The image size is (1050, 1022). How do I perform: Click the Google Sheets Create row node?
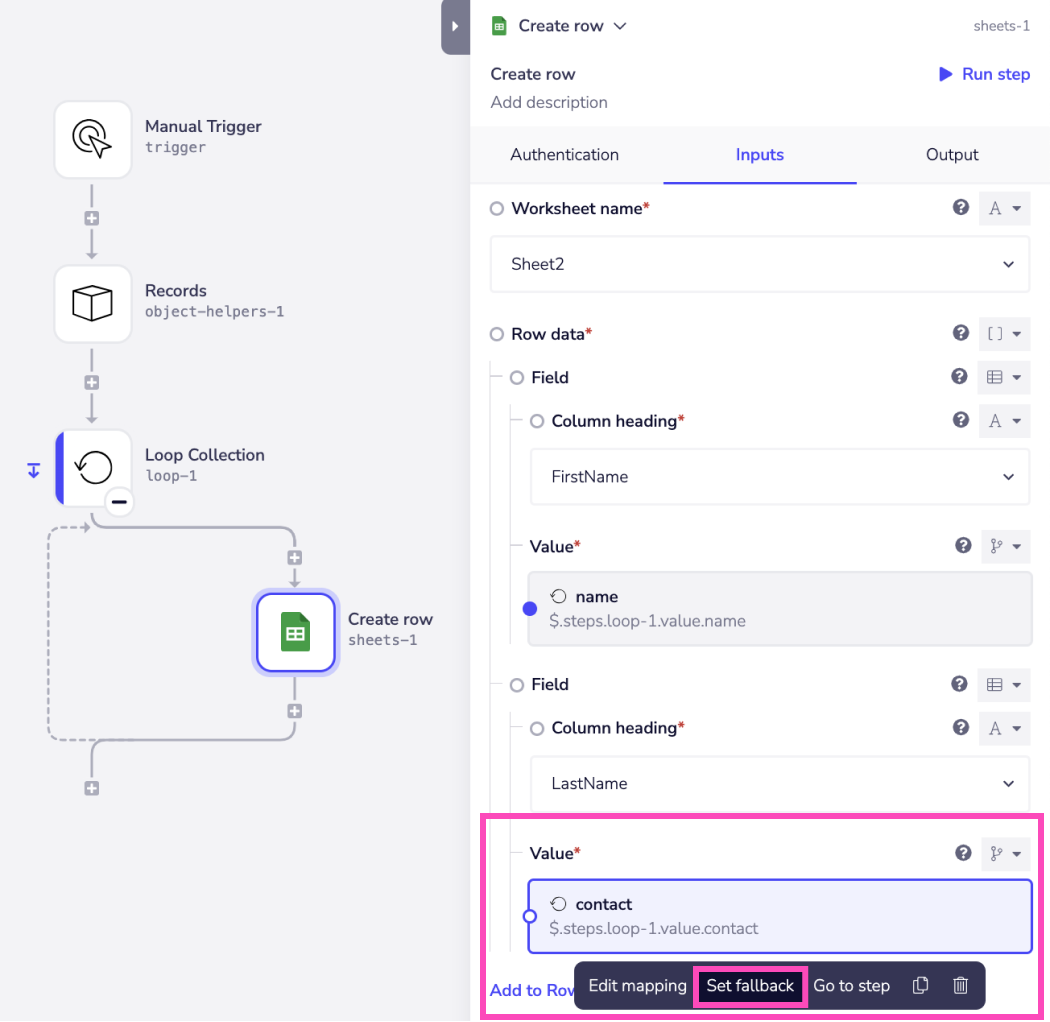(295, 632)
